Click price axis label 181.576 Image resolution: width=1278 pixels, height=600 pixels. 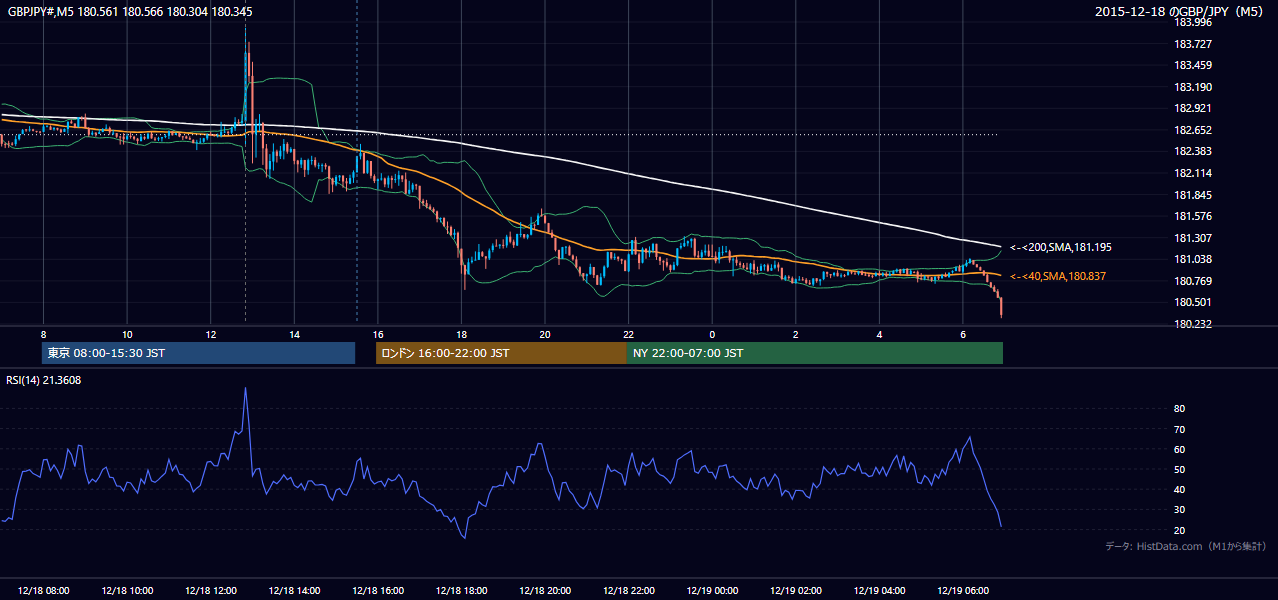(x=1193, y=216)
